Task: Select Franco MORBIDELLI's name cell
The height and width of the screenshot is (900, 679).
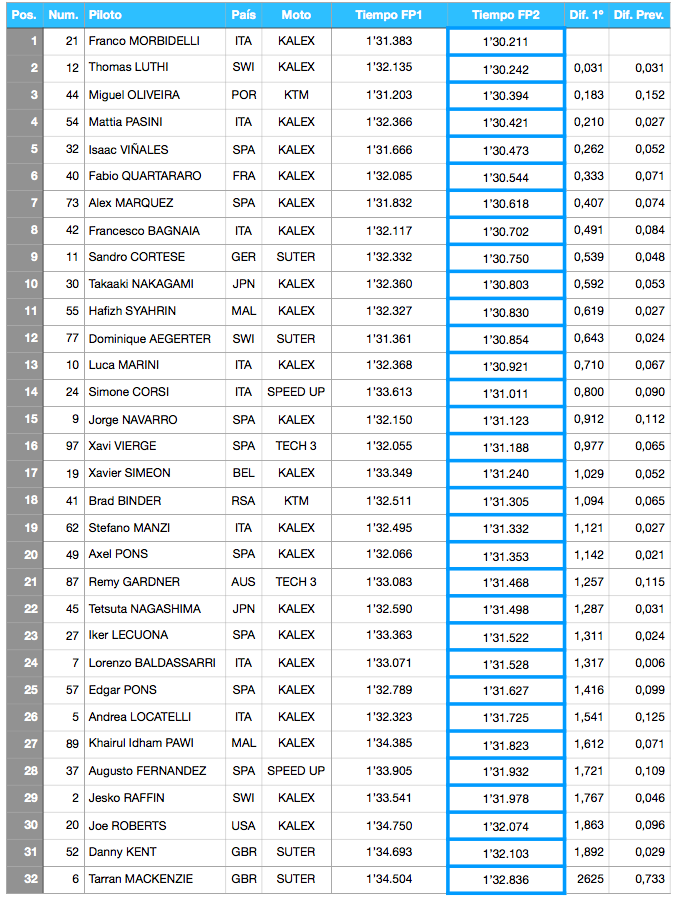Action: coord(144,41)
